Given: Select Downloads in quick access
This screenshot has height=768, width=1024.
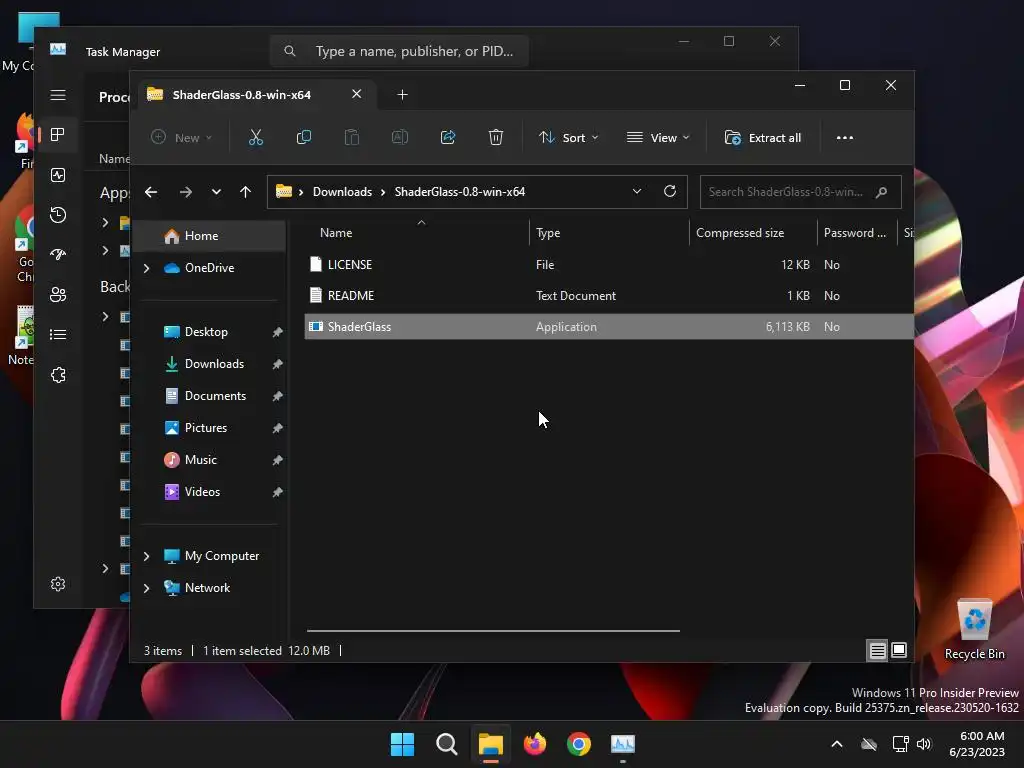Looking at the screenshot, I should click(212, 364).
